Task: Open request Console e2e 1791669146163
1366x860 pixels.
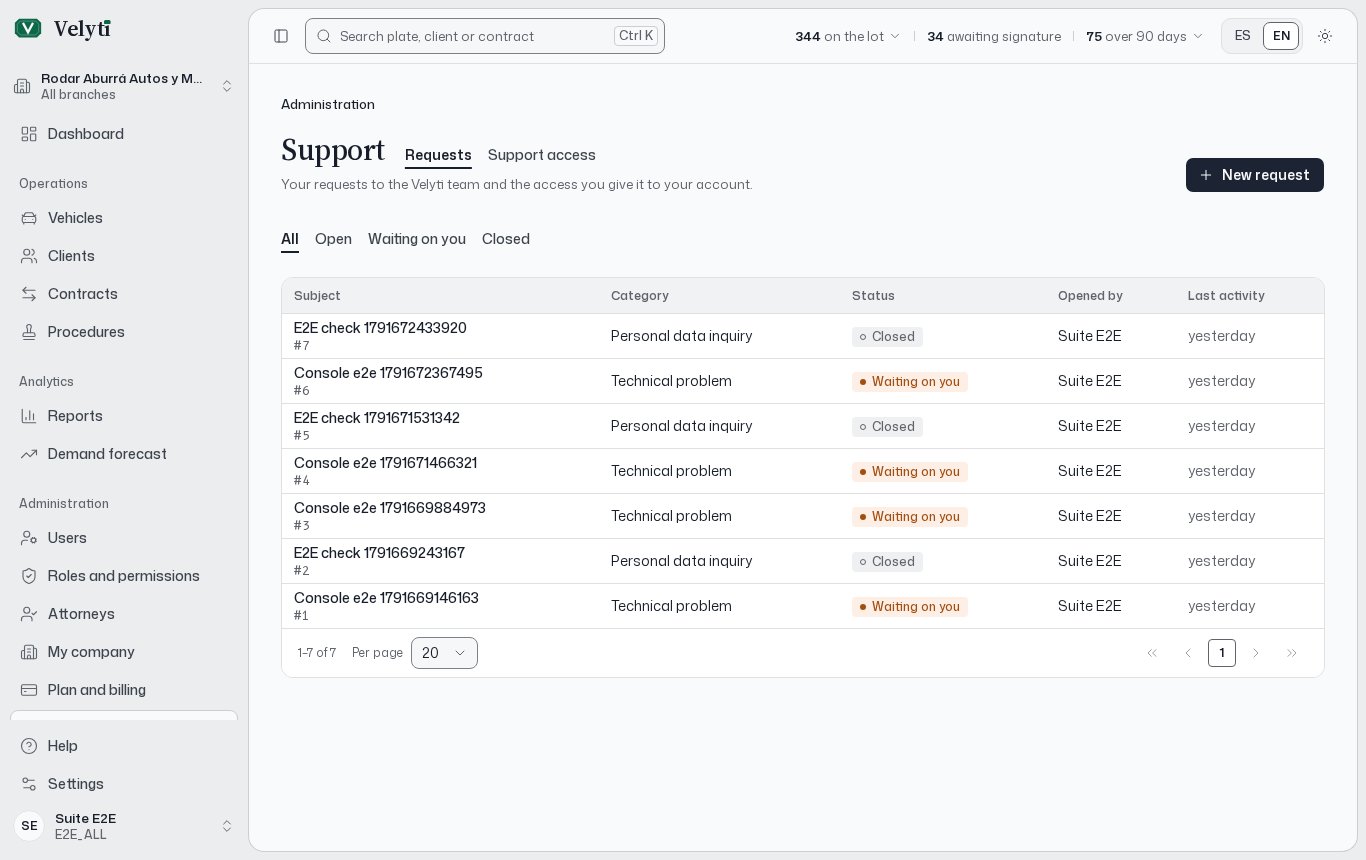Action: coord(386,598)
